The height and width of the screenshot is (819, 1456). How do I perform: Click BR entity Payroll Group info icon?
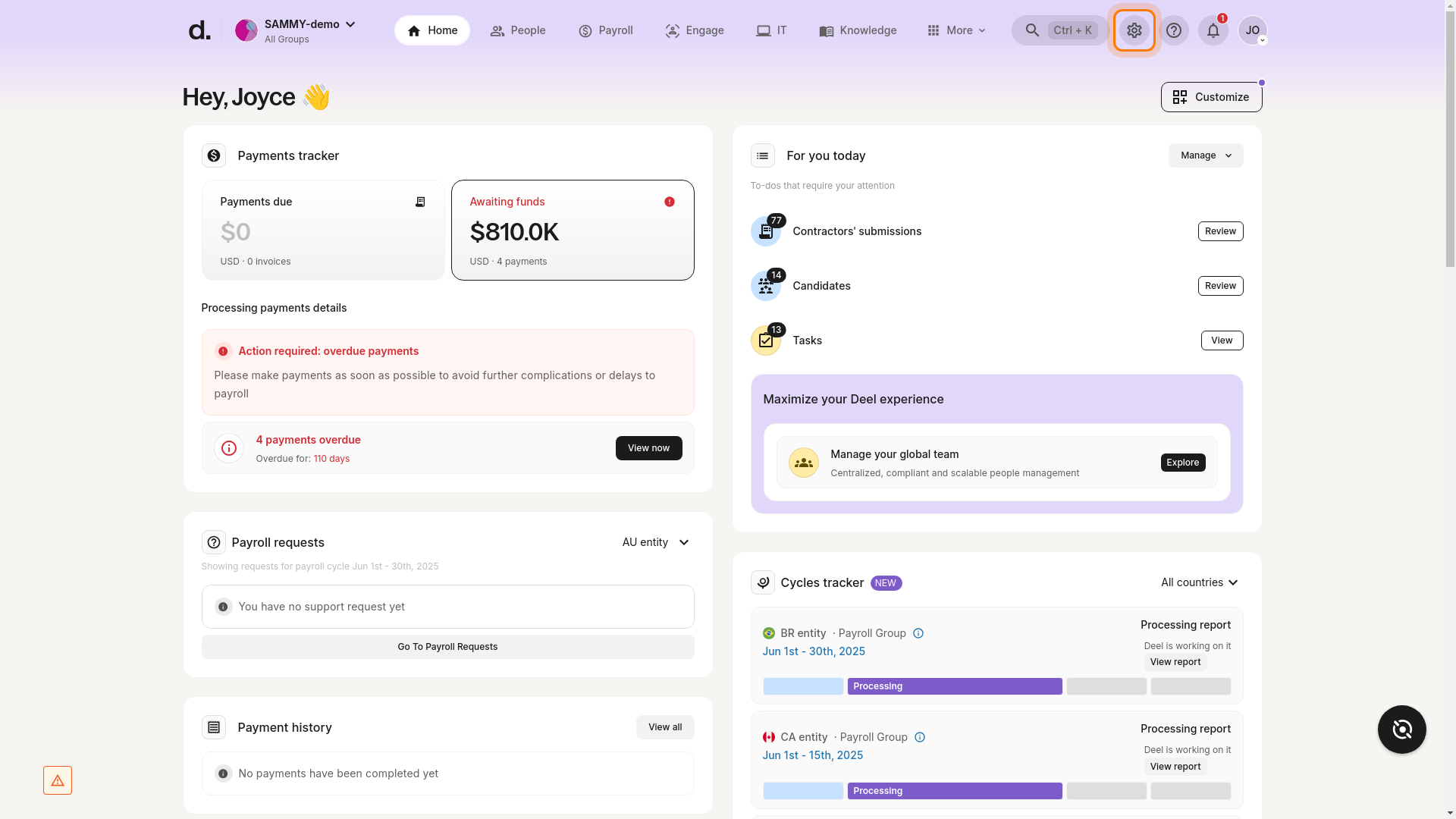[x=918, y=633]
